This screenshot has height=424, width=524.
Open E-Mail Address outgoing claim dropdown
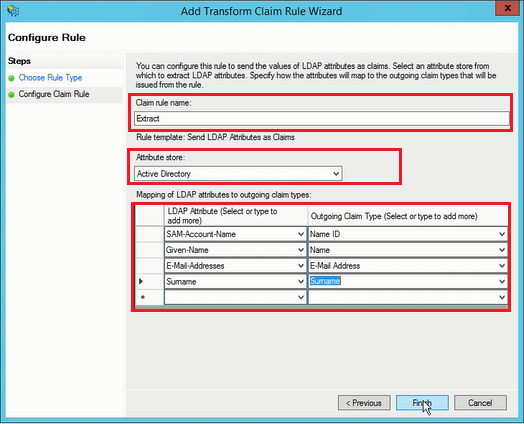click(502, 266)
